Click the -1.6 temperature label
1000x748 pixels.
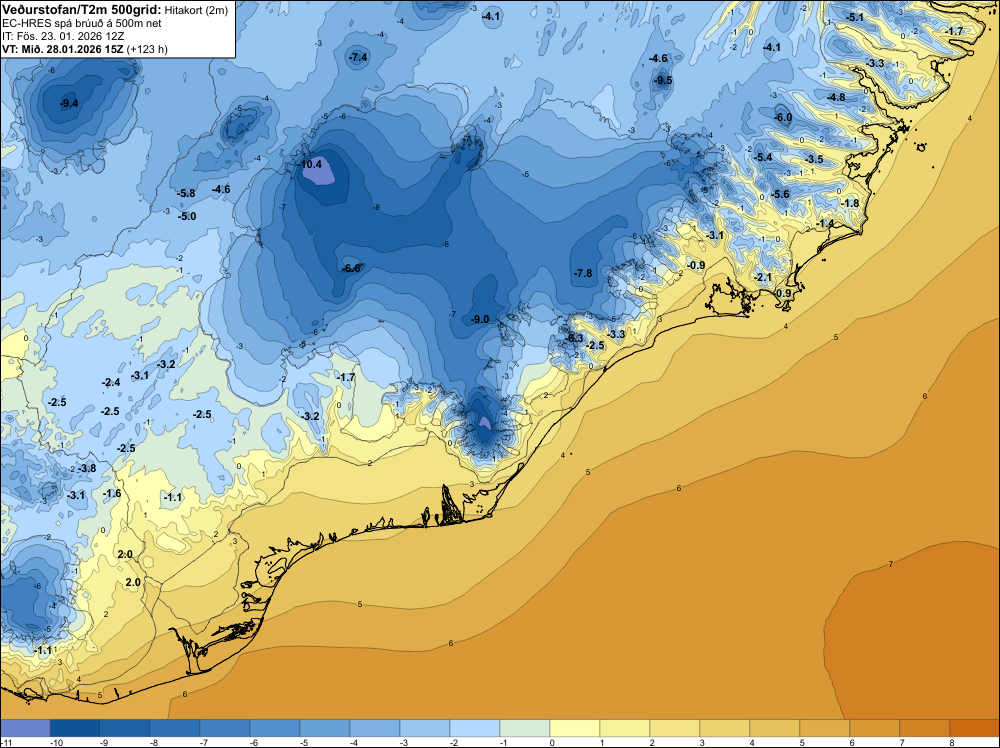click(112, 494)
